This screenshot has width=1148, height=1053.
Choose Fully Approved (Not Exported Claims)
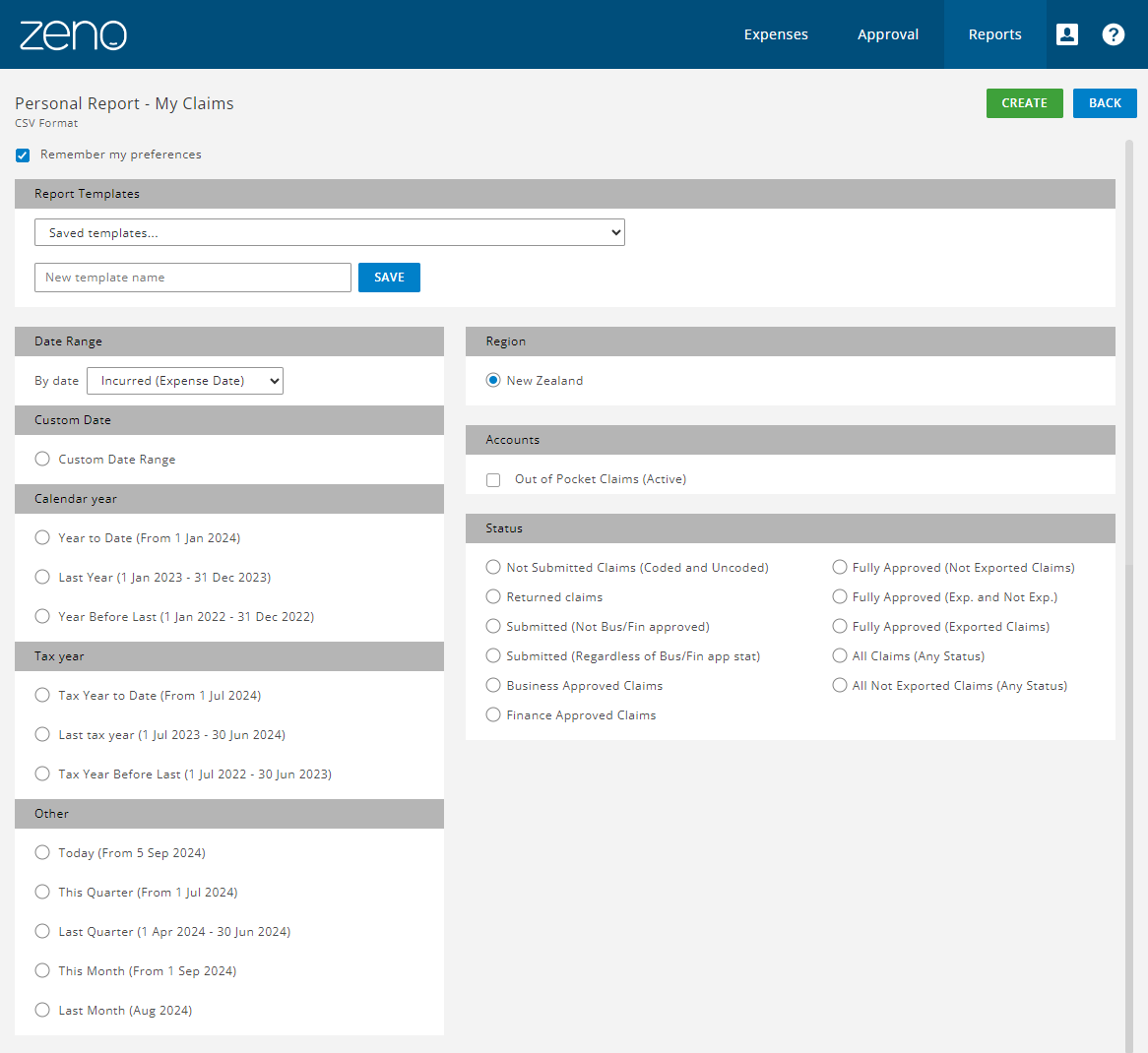pos(840,568)
